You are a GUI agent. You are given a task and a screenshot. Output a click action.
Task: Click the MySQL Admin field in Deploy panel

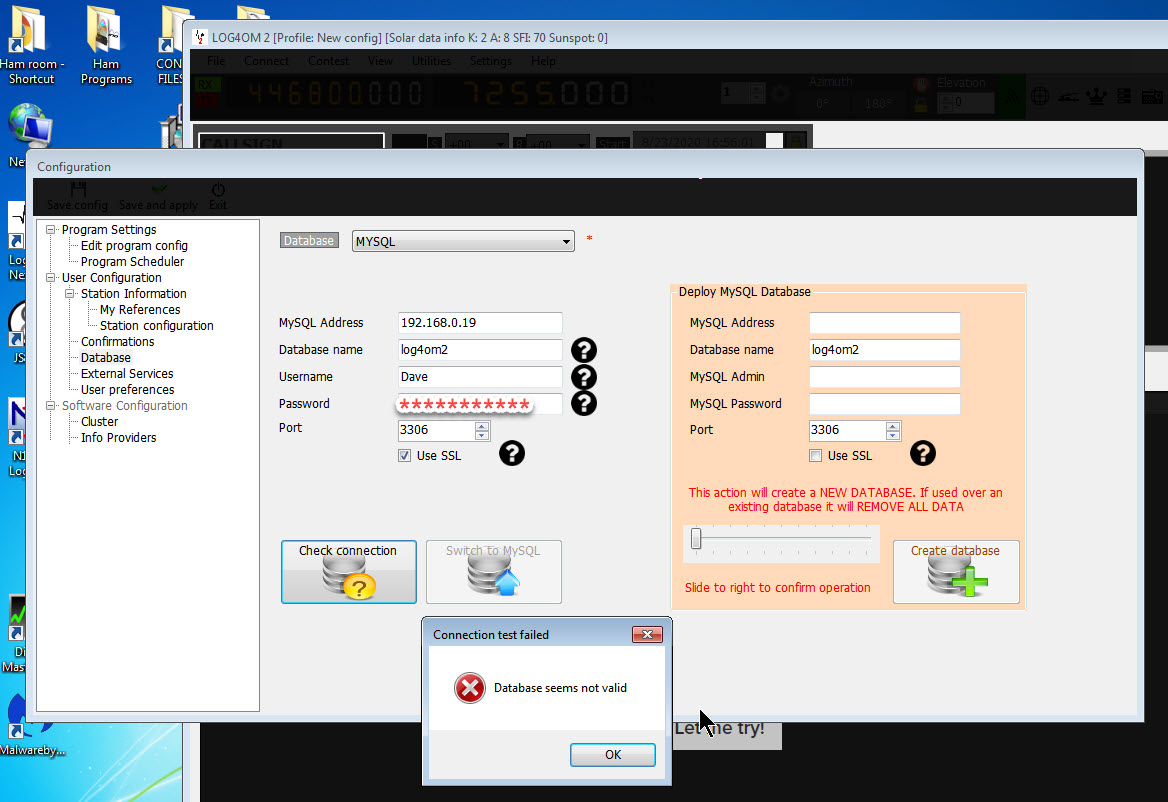(x=885, y=377)
